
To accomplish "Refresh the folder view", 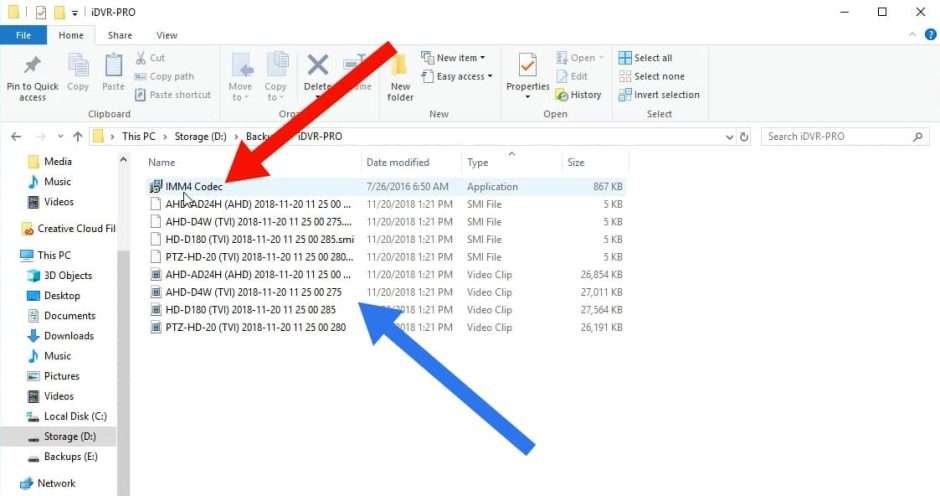I will point(744,137).
